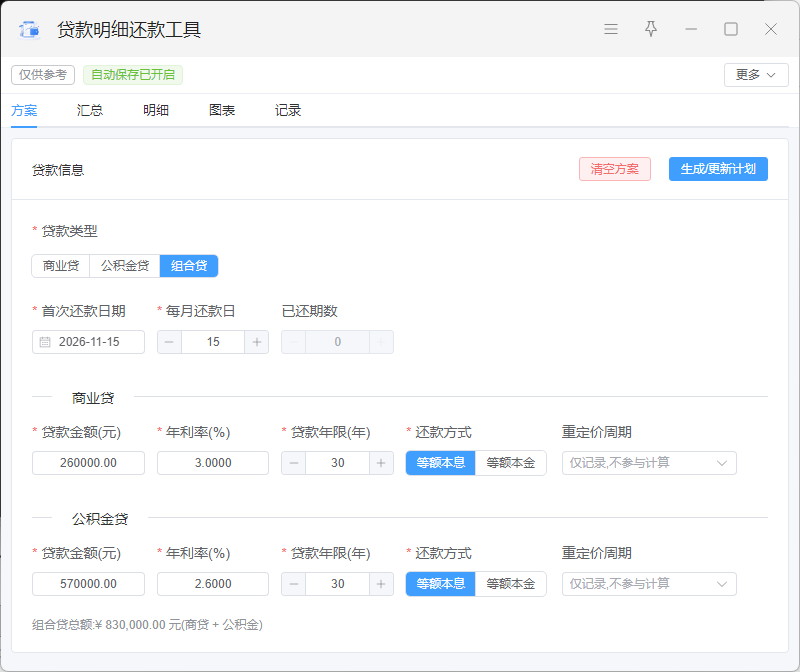Click the 贷款信息 section heading
The width and height of the screenshot is (800, 672).
[58, 170]
